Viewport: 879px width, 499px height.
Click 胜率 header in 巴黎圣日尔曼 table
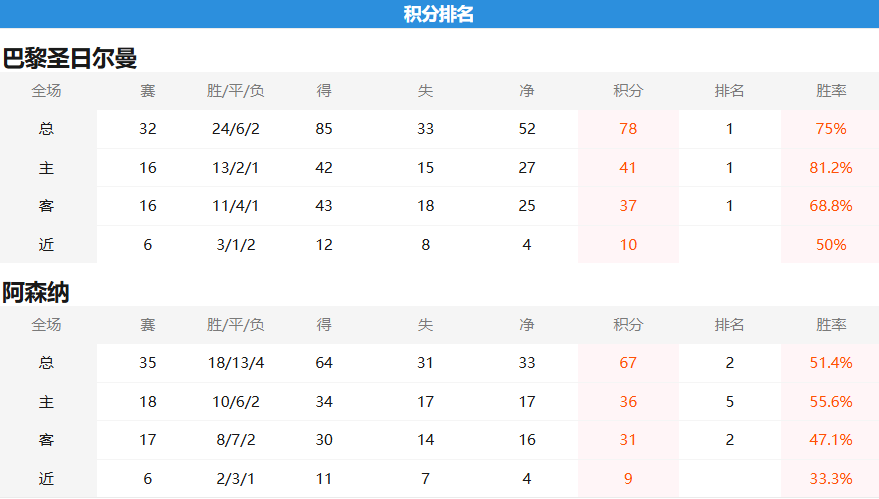pos(831,91)
